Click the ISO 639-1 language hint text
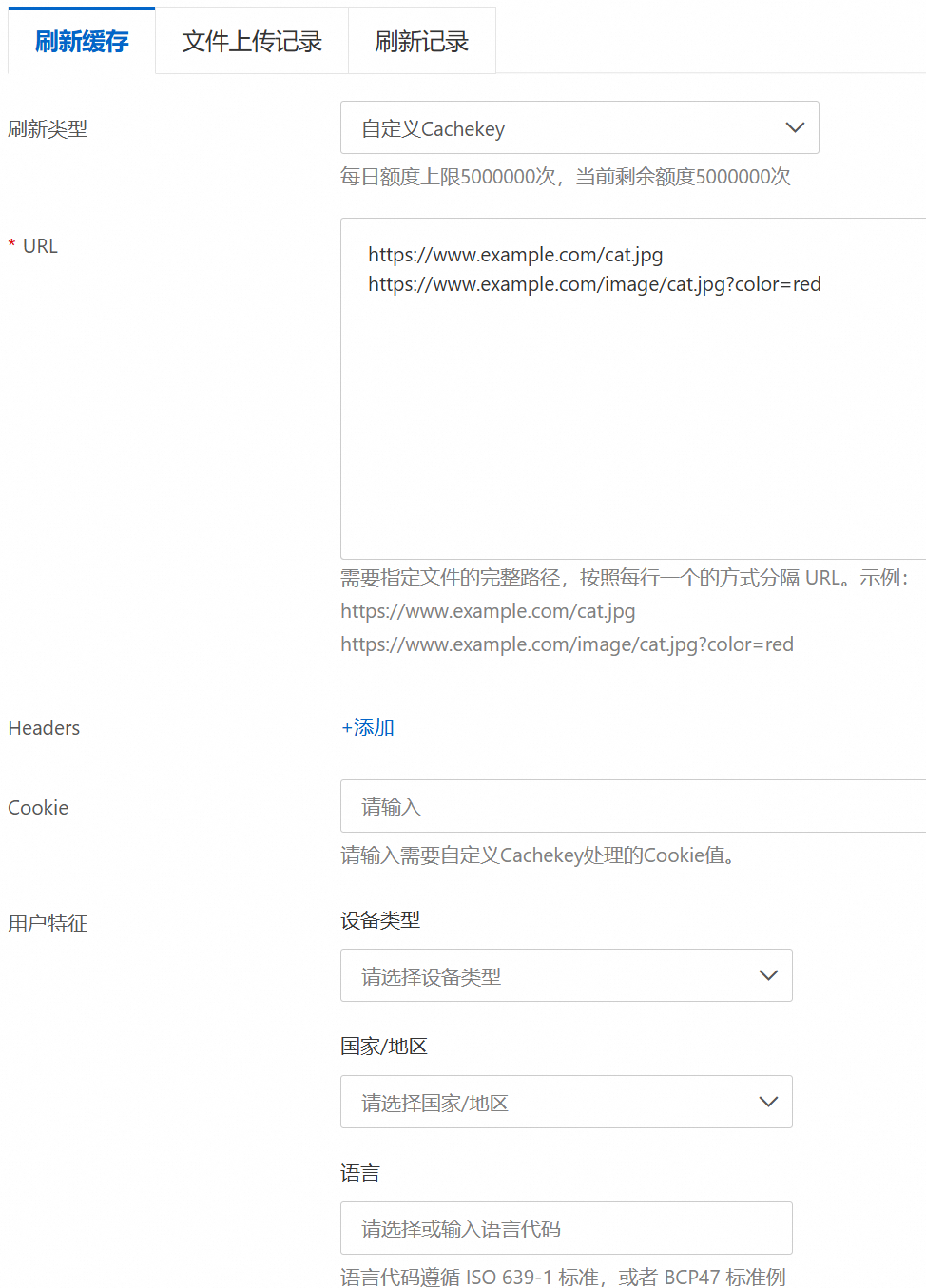926x1288 pixels. coord(563,1277)
